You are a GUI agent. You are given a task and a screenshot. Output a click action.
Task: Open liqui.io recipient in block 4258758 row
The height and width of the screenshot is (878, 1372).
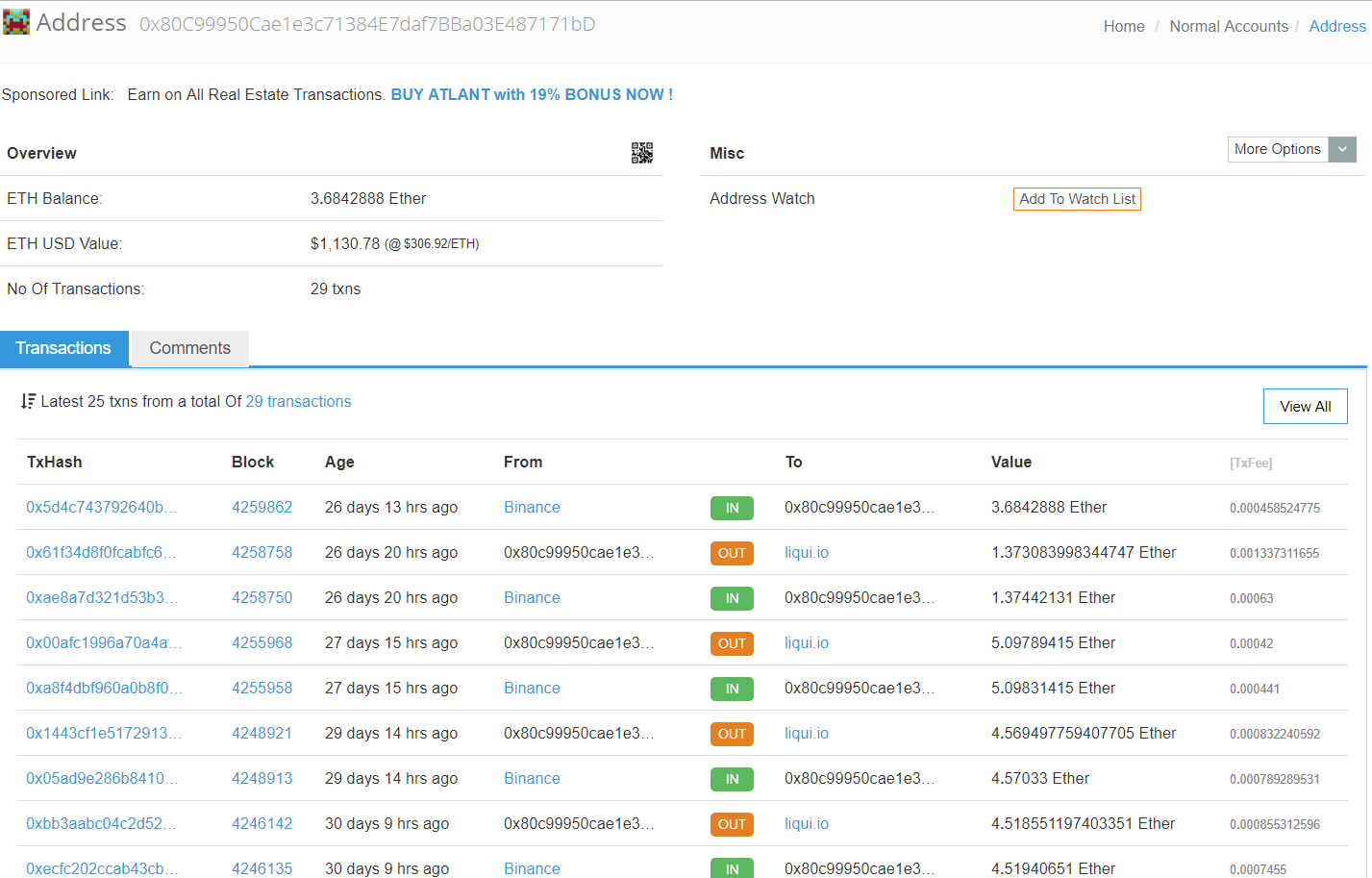806,552
